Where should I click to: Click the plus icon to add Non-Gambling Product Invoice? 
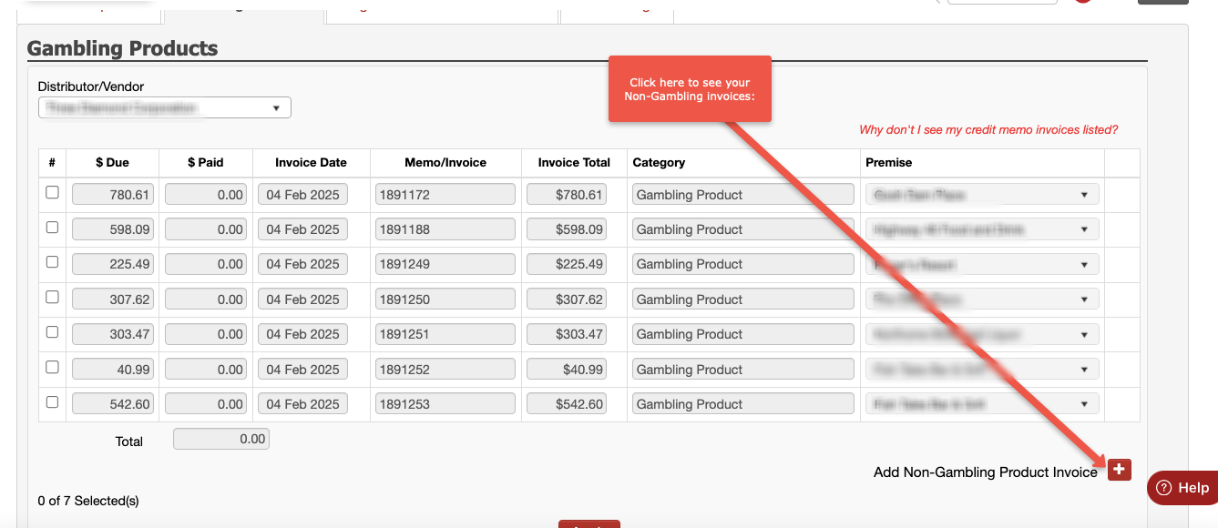[x=1120, y=469]
